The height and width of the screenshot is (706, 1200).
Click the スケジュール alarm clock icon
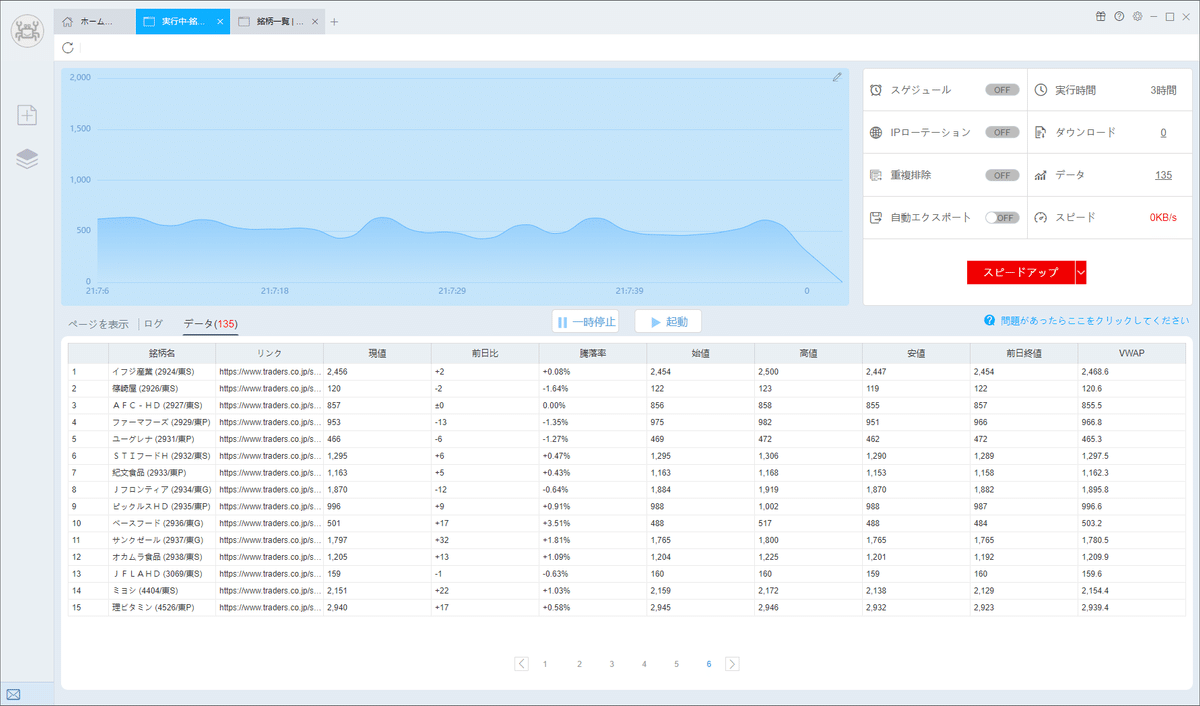point(876,90)
